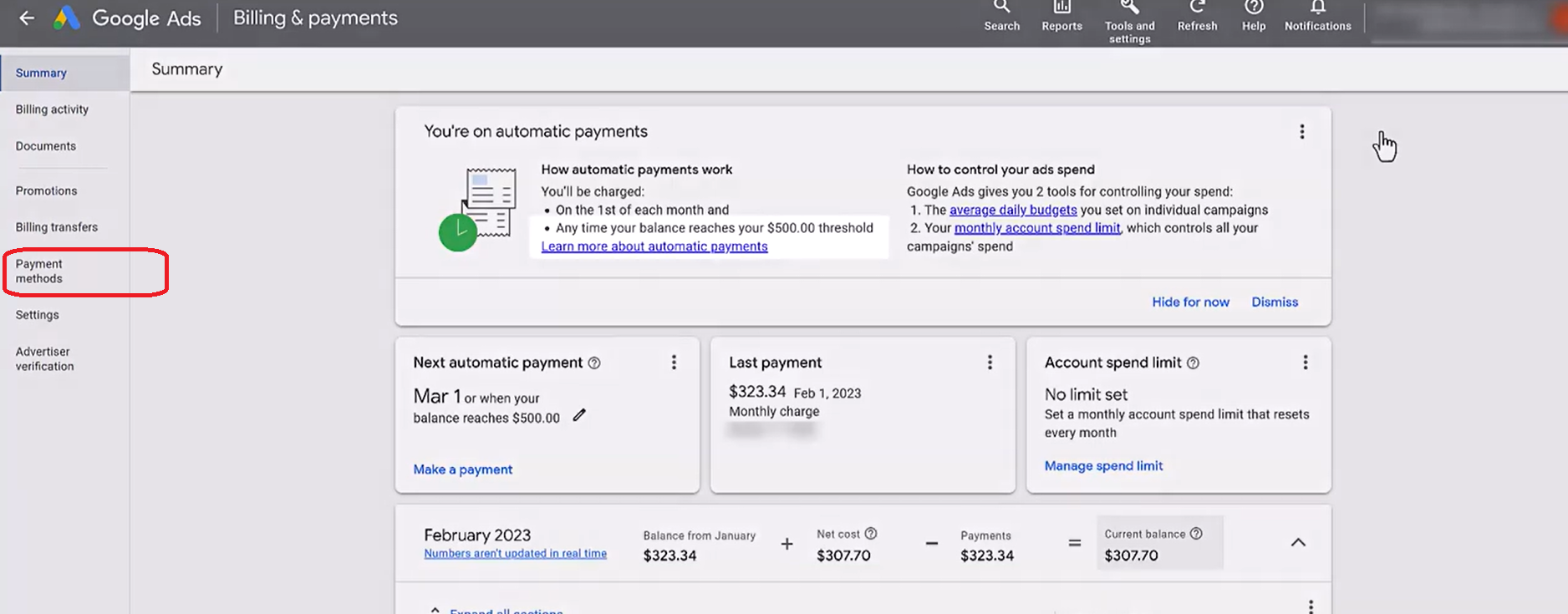Refresh the billing page
This screenshot has width=1568, height=614.
(x=1197, y=16)
